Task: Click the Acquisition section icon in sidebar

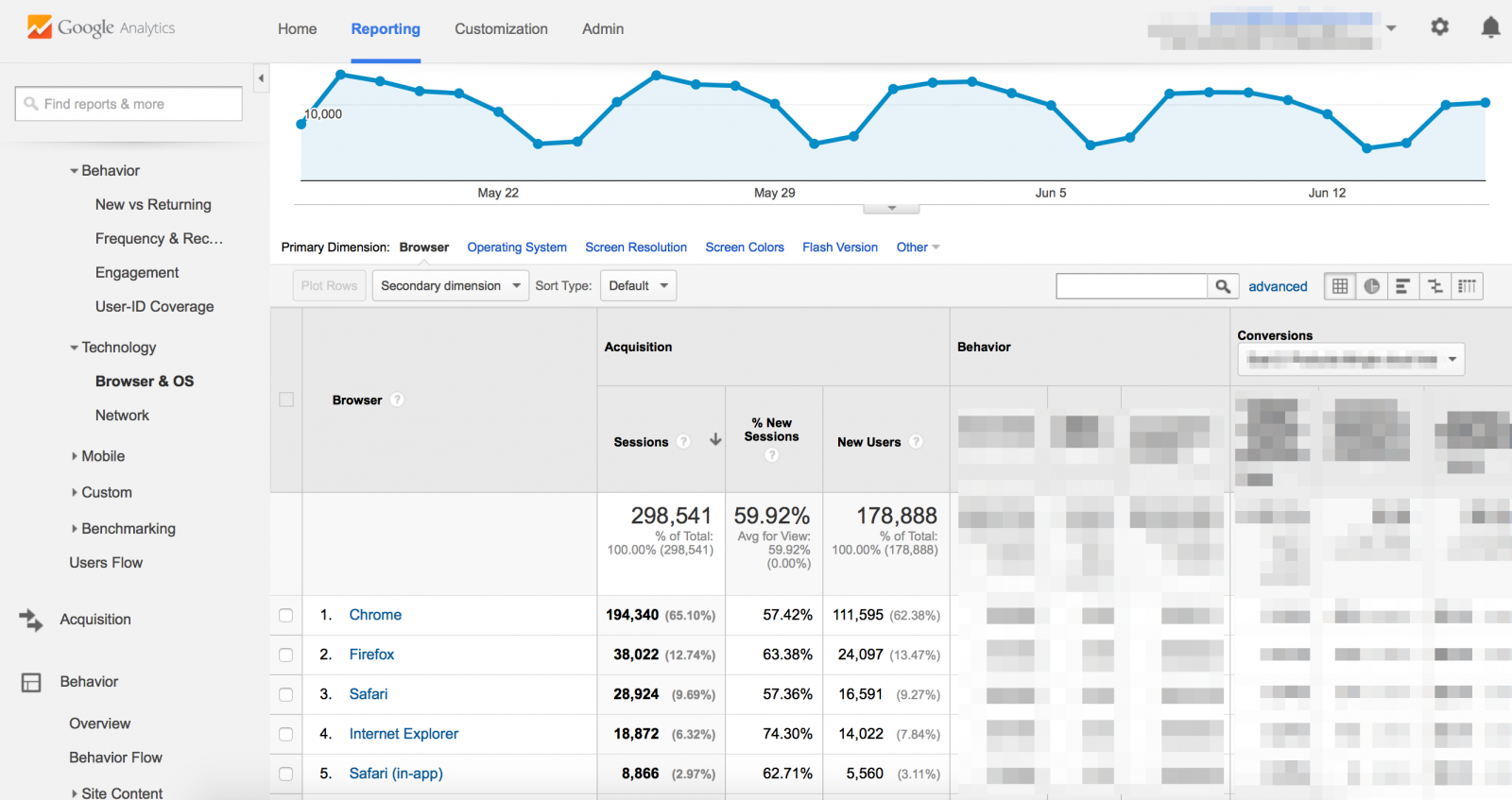Action: (31, 620)
